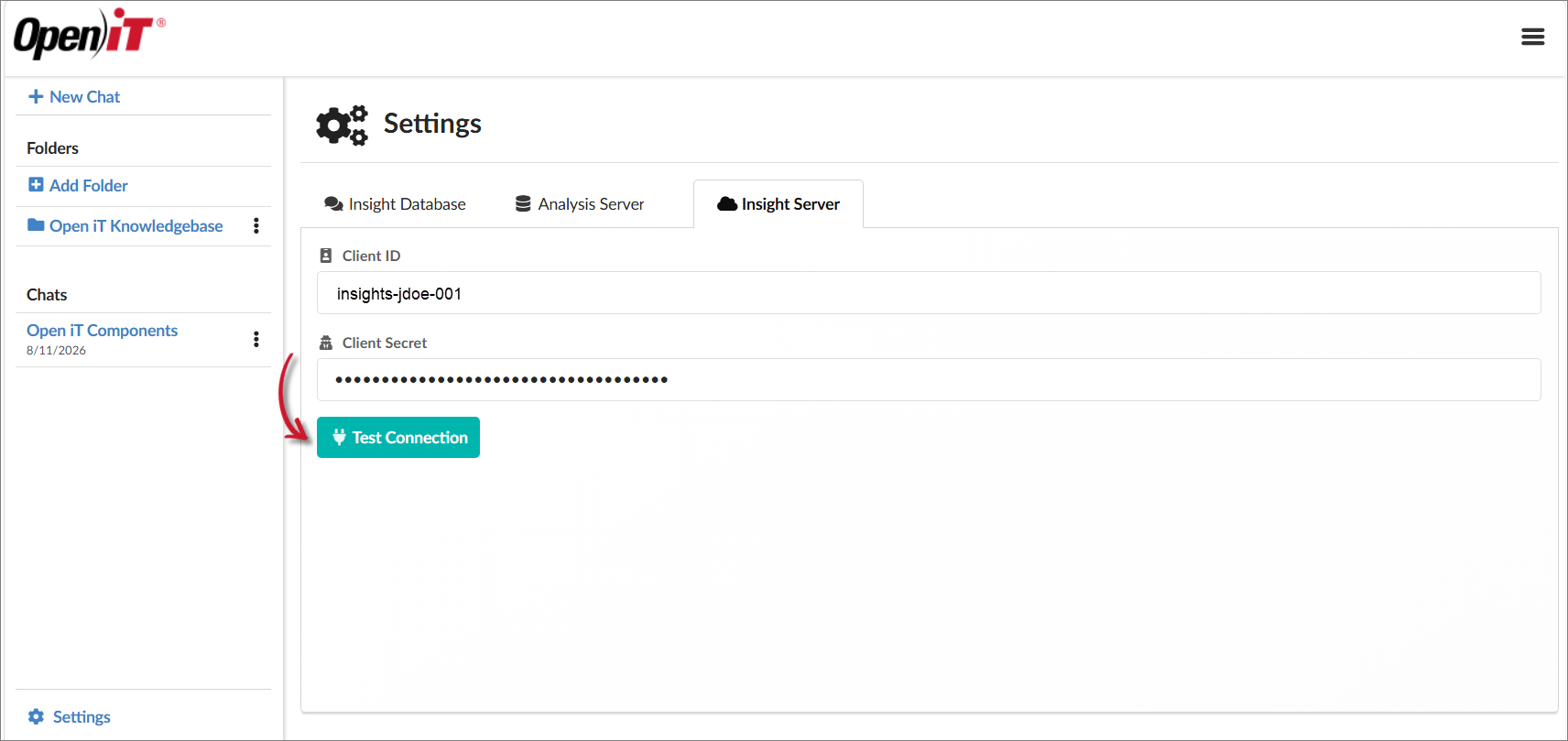
Task: Click the Insight Server cloud icon
Action: (x=727, y=203)
